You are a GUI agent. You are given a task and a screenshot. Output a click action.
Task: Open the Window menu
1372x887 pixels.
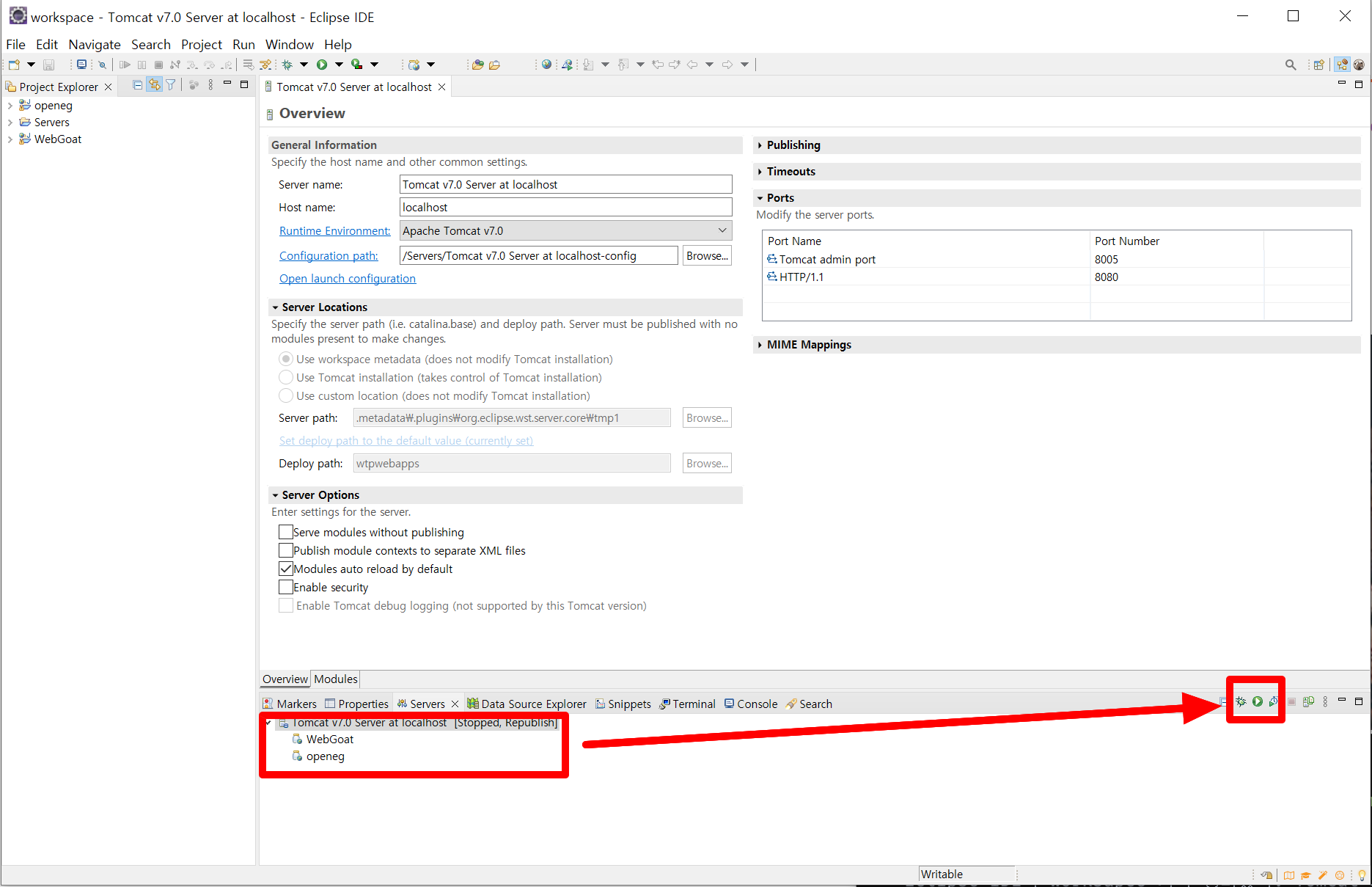click(290, 45)
